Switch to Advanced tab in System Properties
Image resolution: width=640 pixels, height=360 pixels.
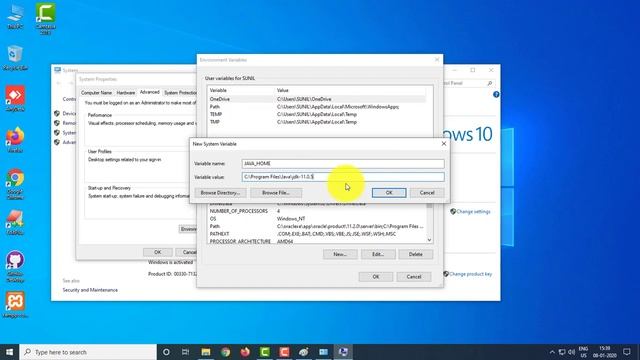(x=149, y=92)
